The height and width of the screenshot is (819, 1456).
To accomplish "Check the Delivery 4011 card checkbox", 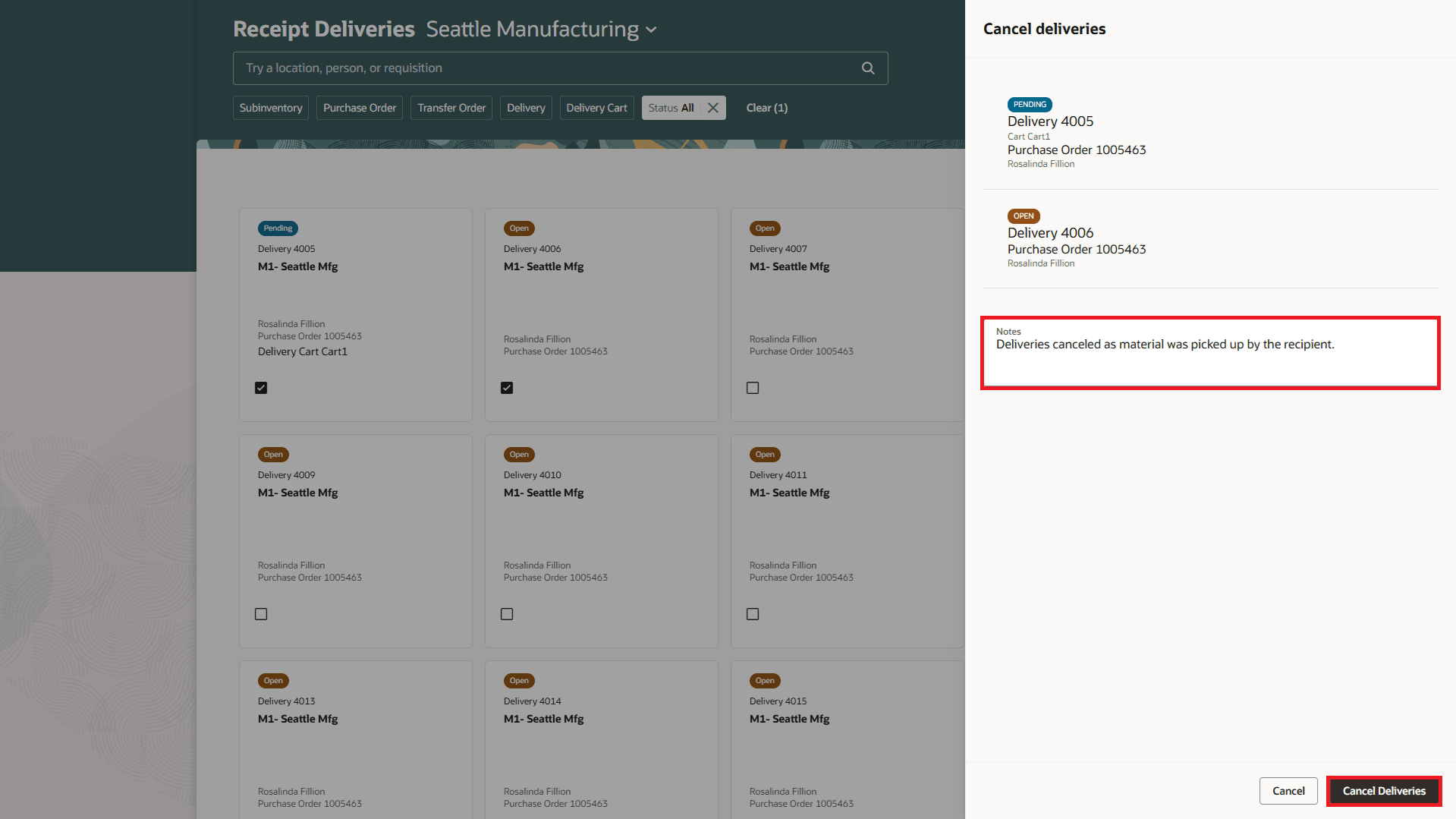I will (x=753, y=614).
